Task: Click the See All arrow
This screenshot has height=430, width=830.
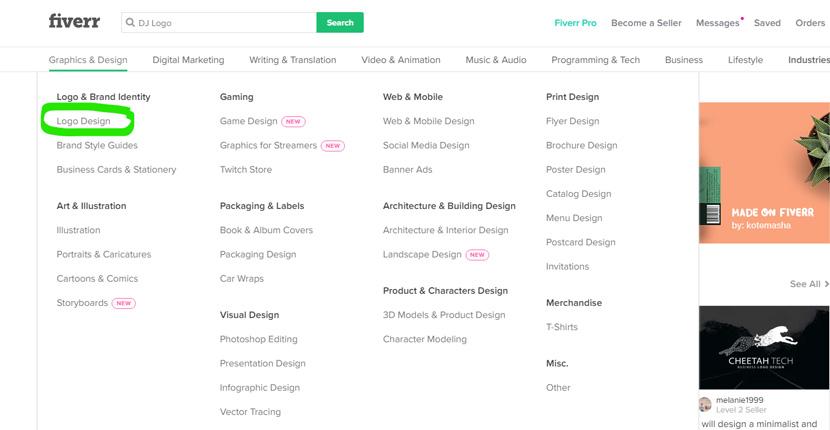Action: (826, 284)
